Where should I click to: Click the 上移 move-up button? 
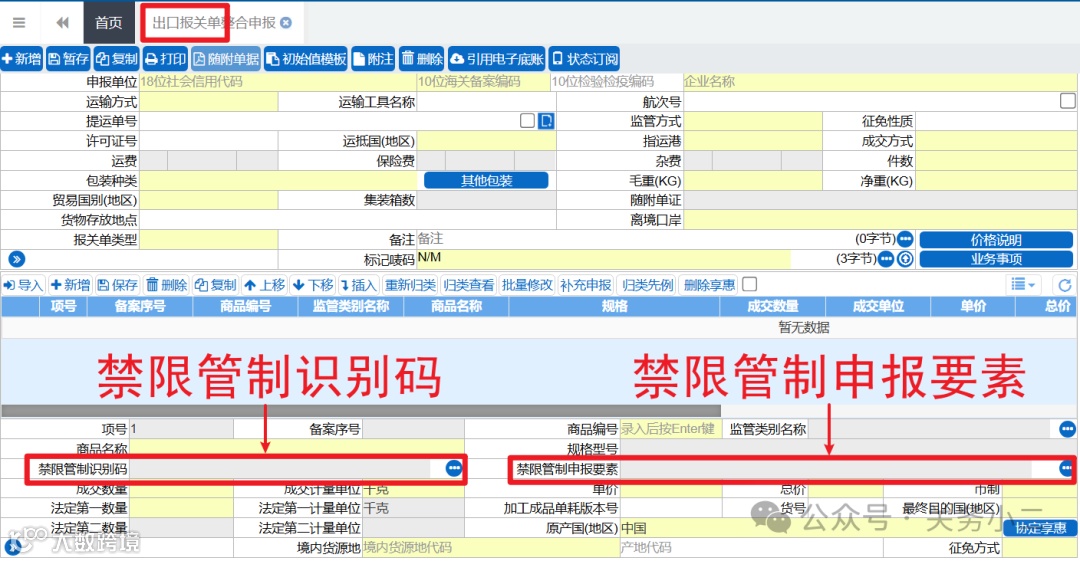(x=264, y=285)
